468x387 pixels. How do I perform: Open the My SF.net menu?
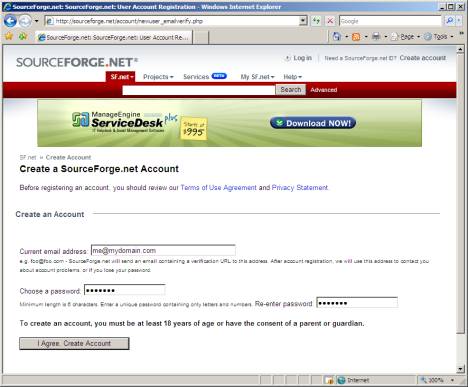(257, 77)
